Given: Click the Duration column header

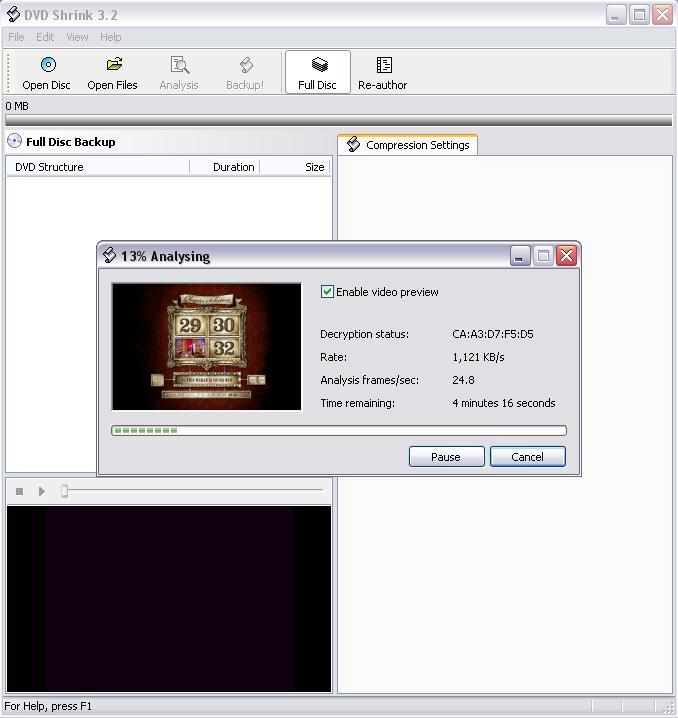Looking at the screenshot, I should point(225,167).
